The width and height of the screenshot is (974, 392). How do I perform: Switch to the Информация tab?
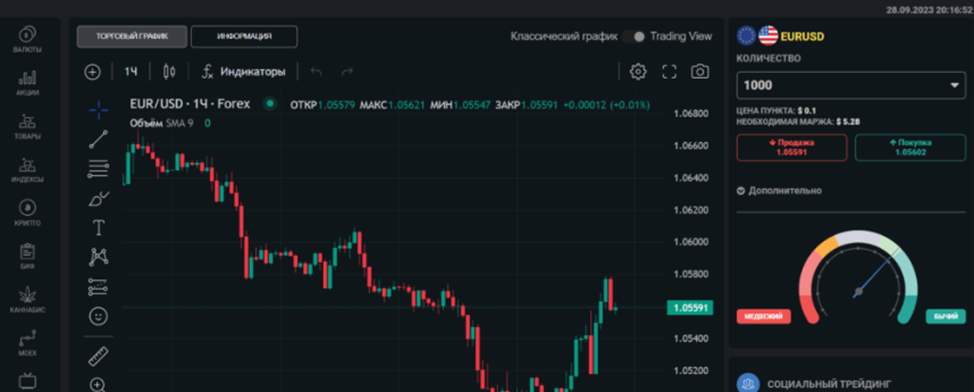[244, 37]
